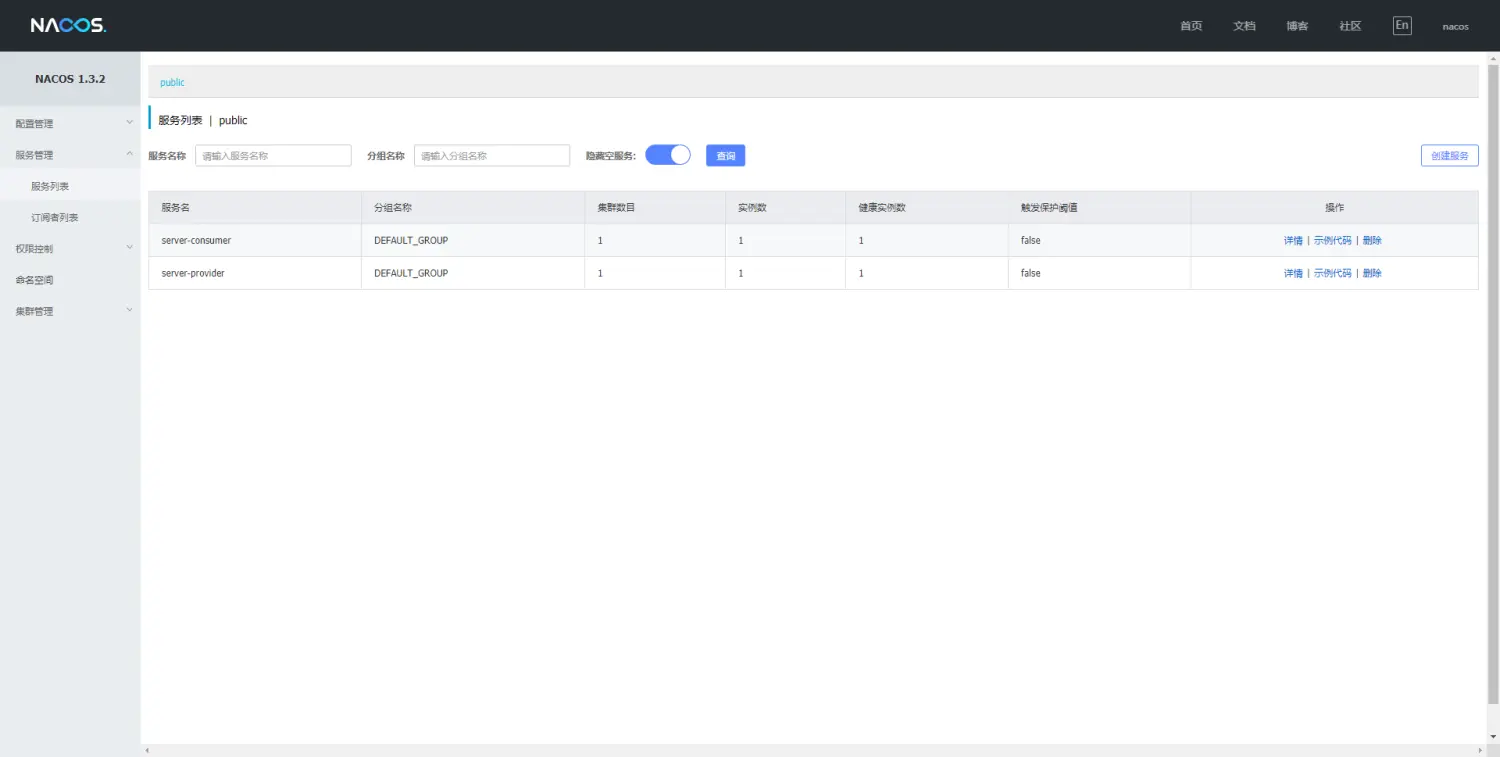The image size is (1500, 757).
Task: Go to 首页 in the top navigation
Action: tap(1191, 26)
